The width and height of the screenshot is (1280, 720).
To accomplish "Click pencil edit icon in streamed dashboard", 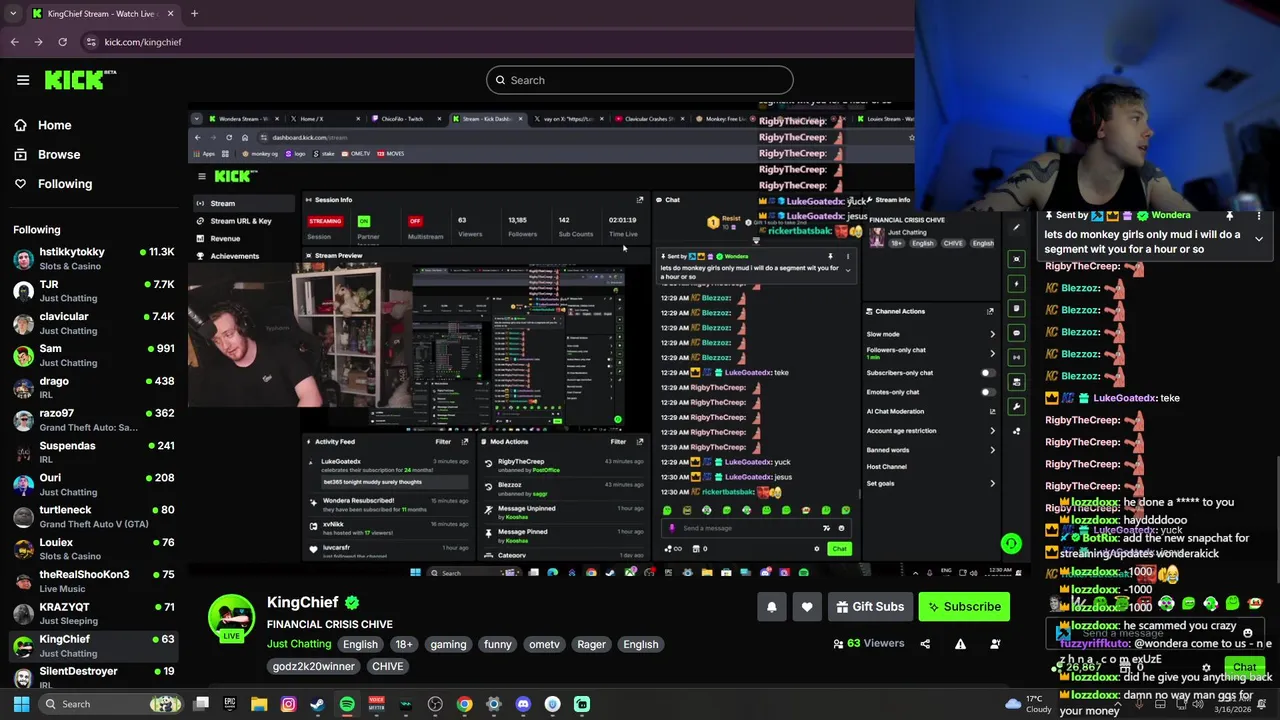I will [1016, 228].
